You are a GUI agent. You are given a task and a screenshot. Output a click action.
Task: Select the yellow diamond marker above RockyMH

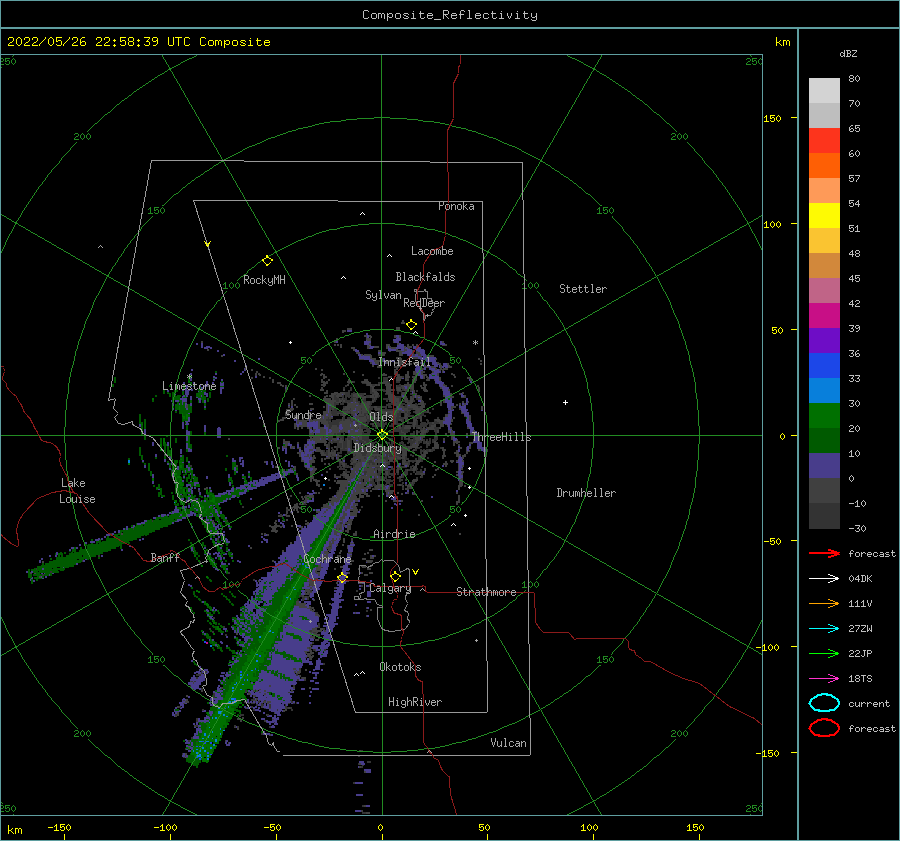pos(267,261)
